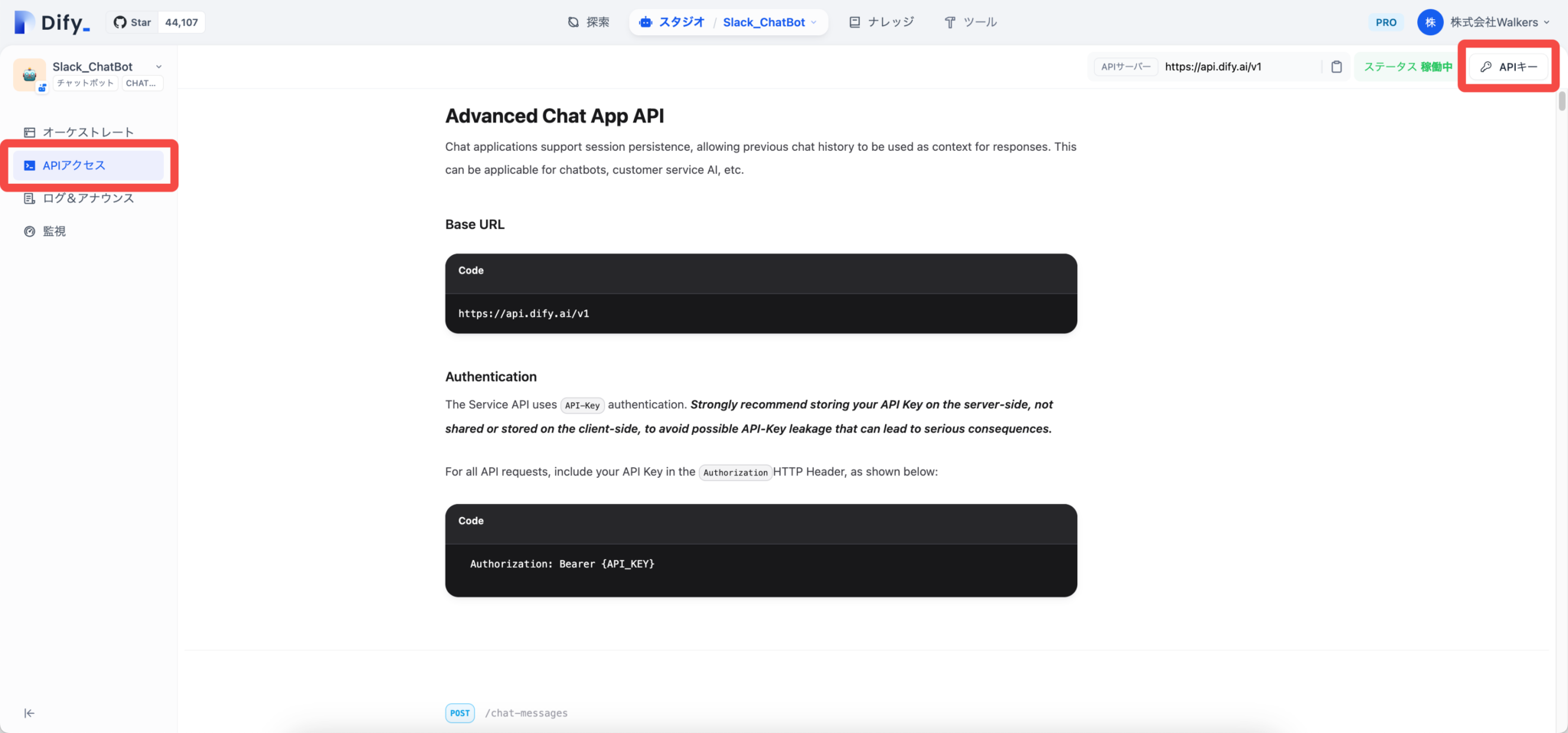Click the POST badge for /chat-messages

(459, 712)
